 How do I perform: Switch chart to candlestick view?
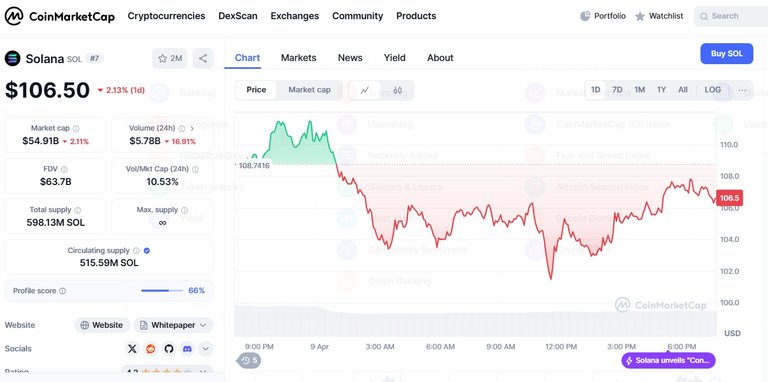tap(397, 90)
